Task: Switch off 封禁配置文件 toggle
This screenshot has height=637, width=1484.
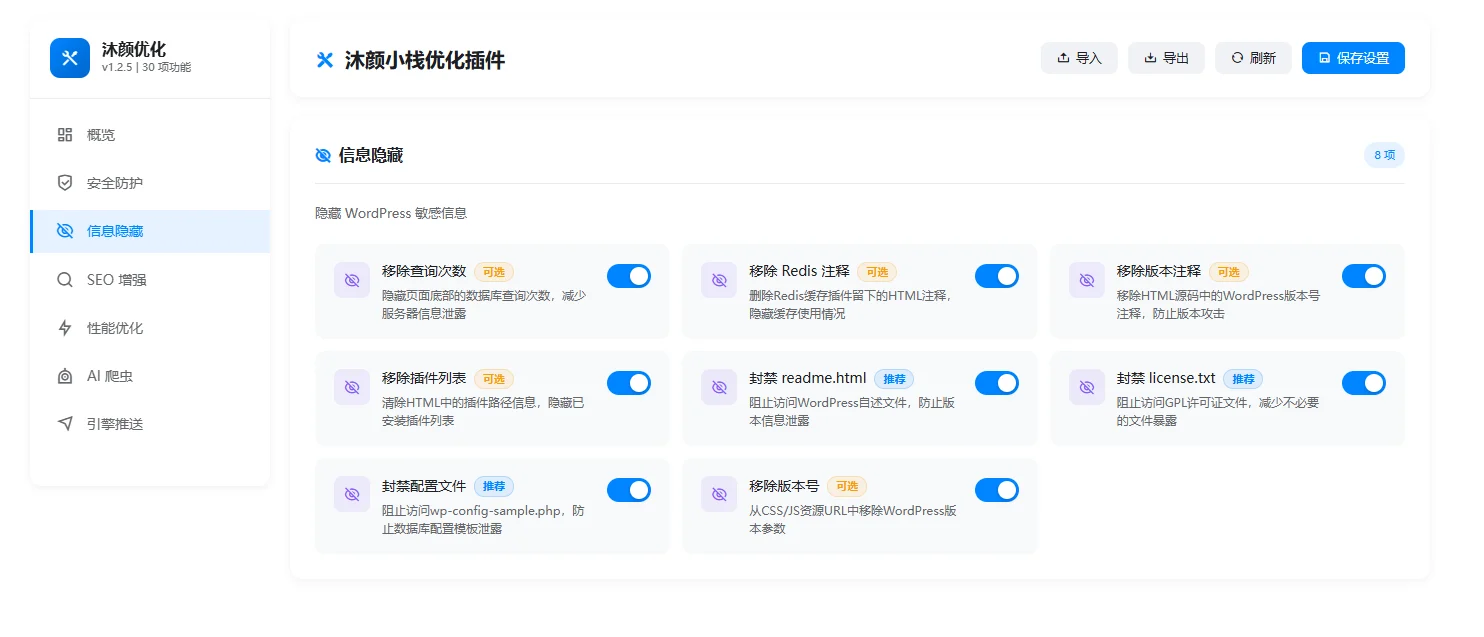Action: [629, 490]
